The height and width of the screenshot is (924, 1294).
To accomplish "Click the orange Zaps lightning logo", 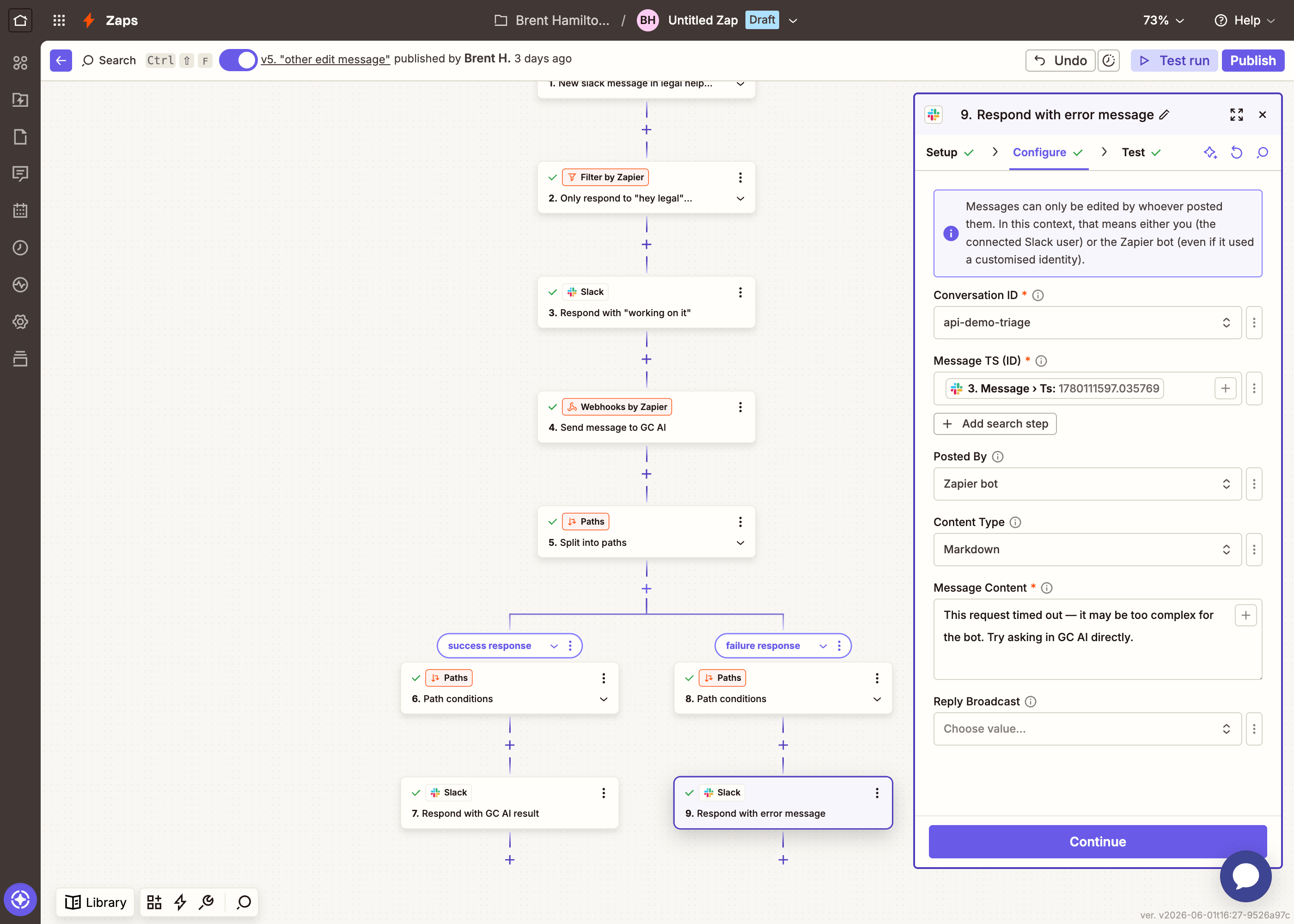I will pyautogui.click(x=89, y=20).
